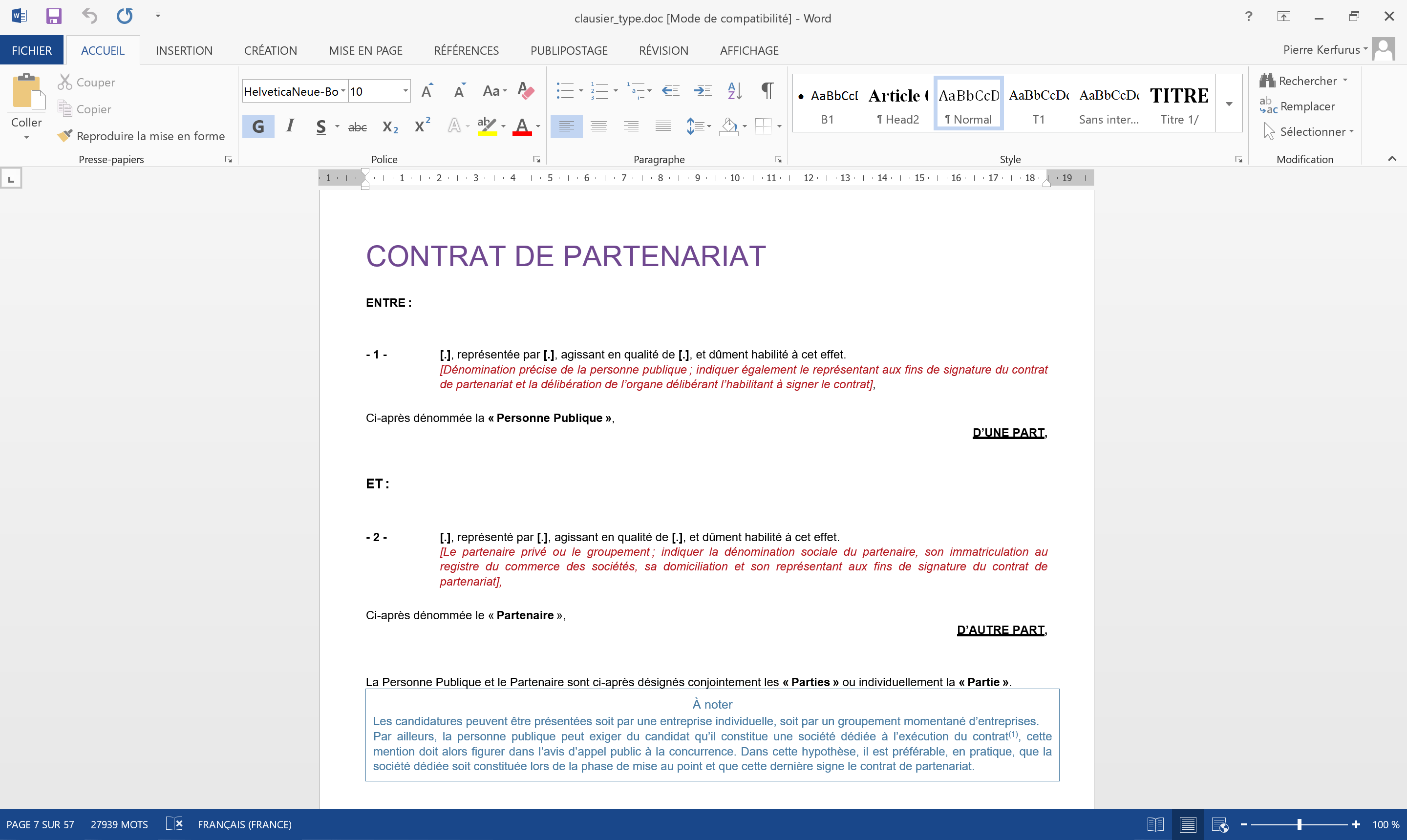The image size is (1407, 840).
Task: Open text effects (outlined A) menu
Action: click(x=454, y=126)
